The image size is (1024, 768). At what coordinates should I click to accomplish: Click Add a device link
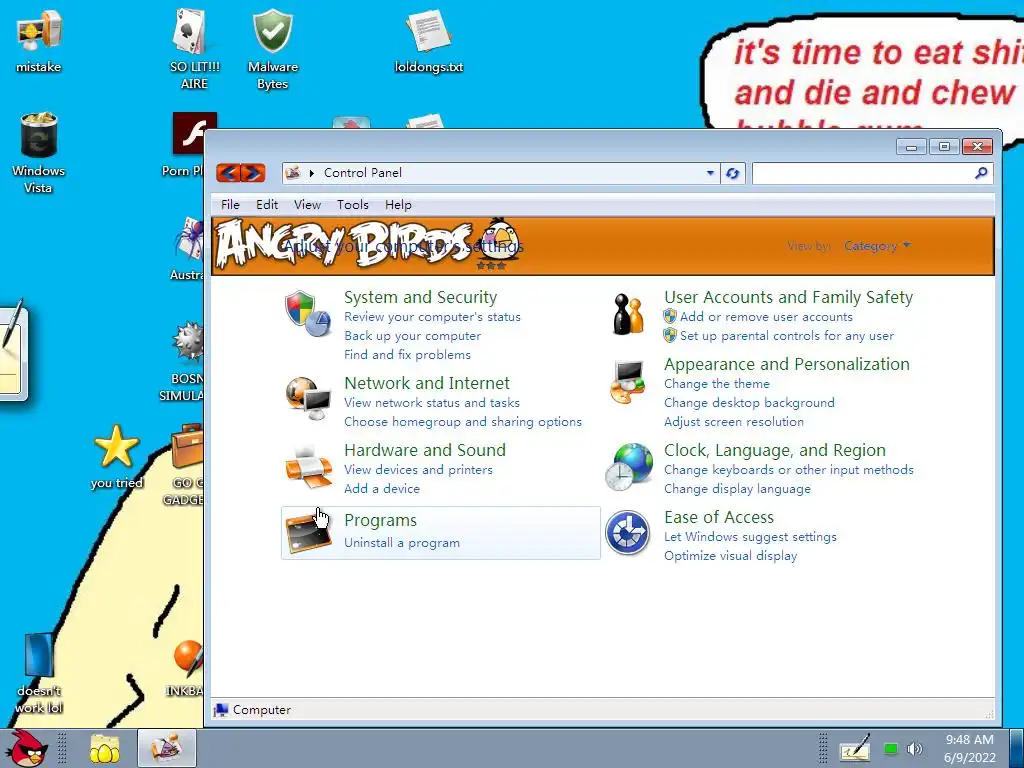tap(381, 488)
